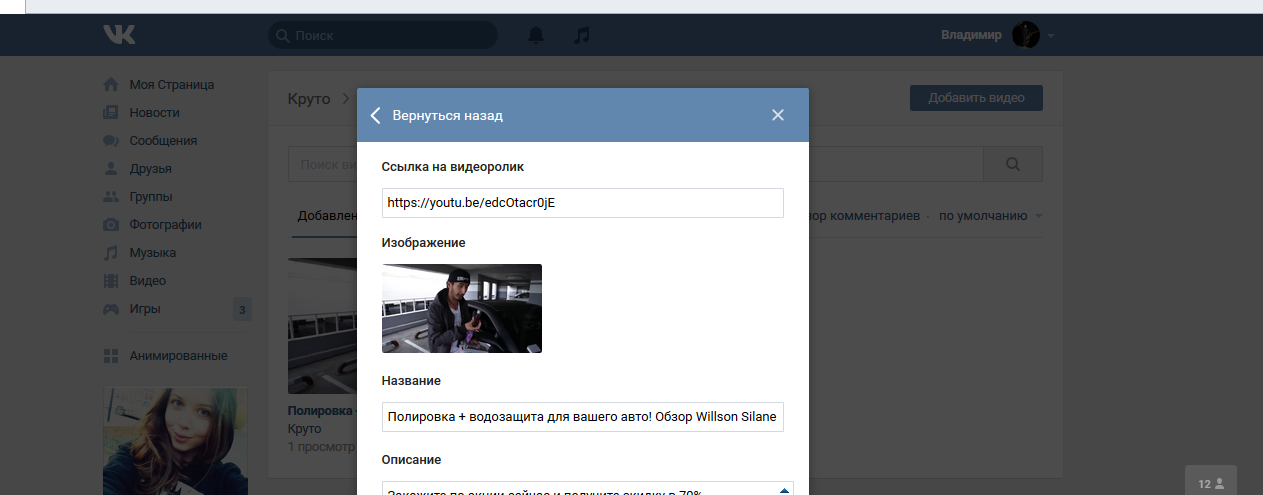Click the video preview image in dialog
This screenshot has height=495, width=1263.
pos(462,308)
